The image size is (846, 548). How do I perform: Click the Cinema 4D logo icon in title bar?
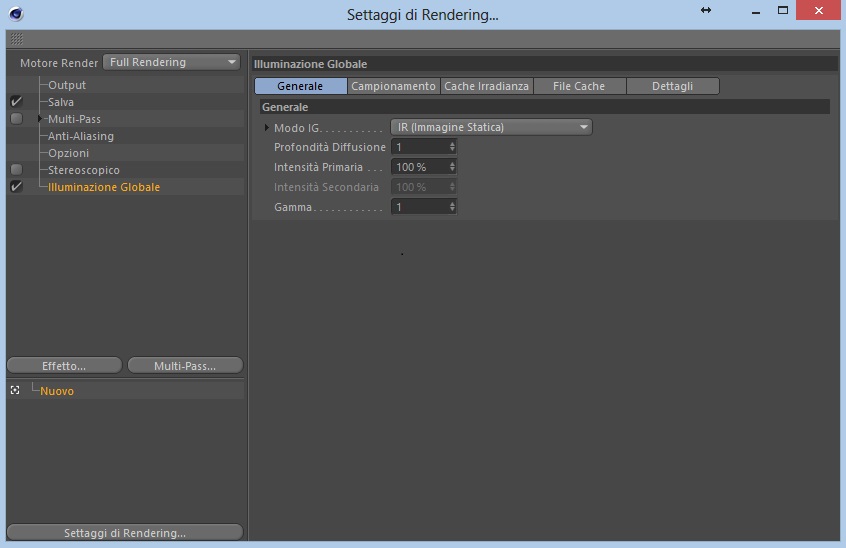coord(16,13)
